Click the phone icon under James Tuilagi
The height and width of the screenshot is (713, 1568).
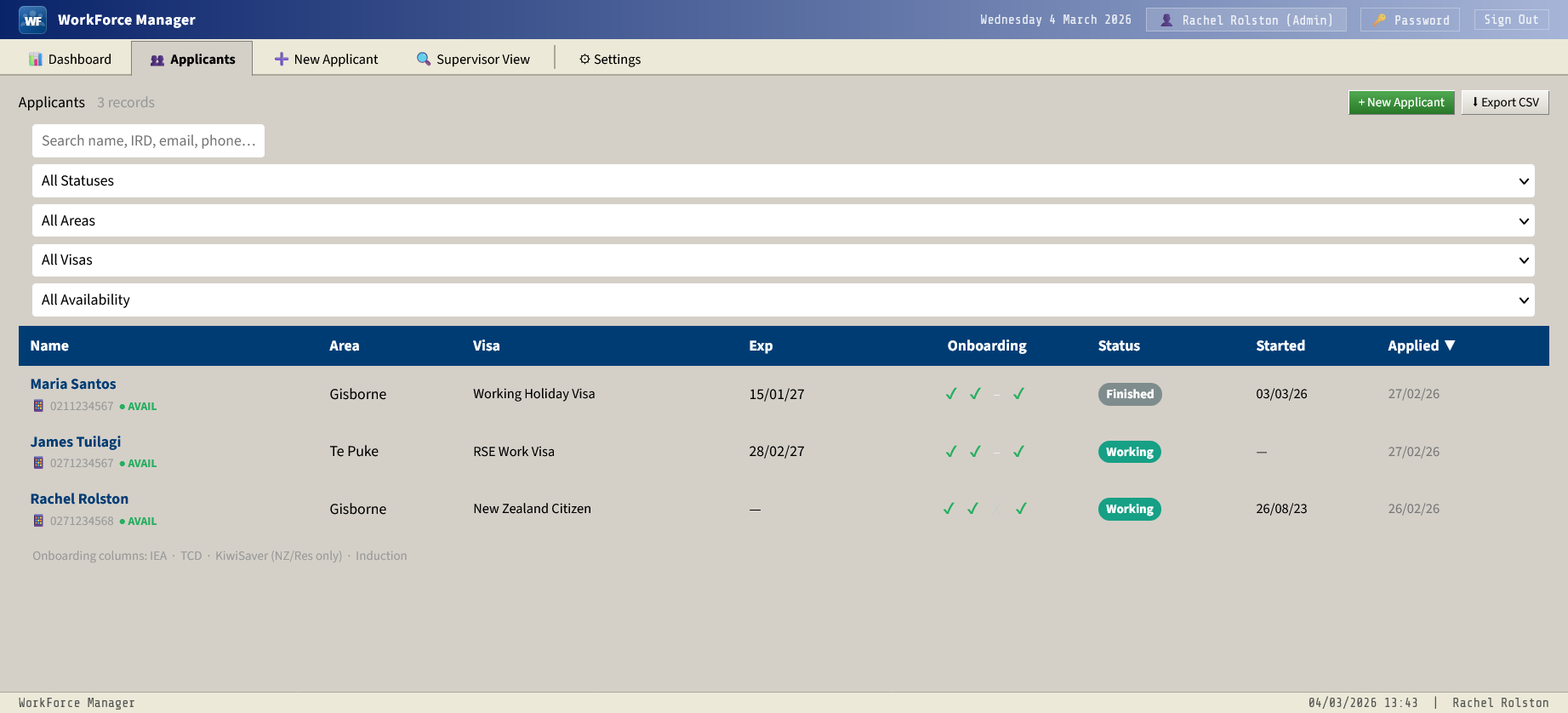[38, 463]
